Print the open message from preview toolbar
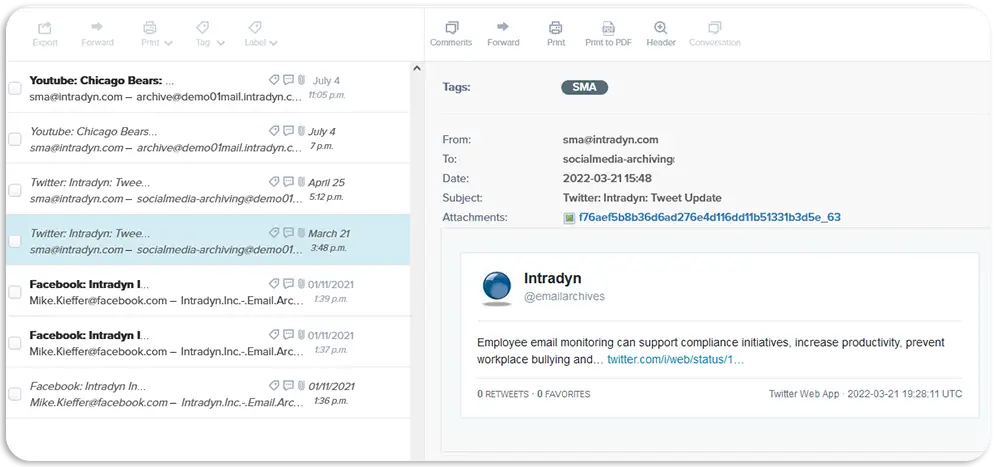The height and width of the screenshot is (467, 998). click(x=556, y=34)
